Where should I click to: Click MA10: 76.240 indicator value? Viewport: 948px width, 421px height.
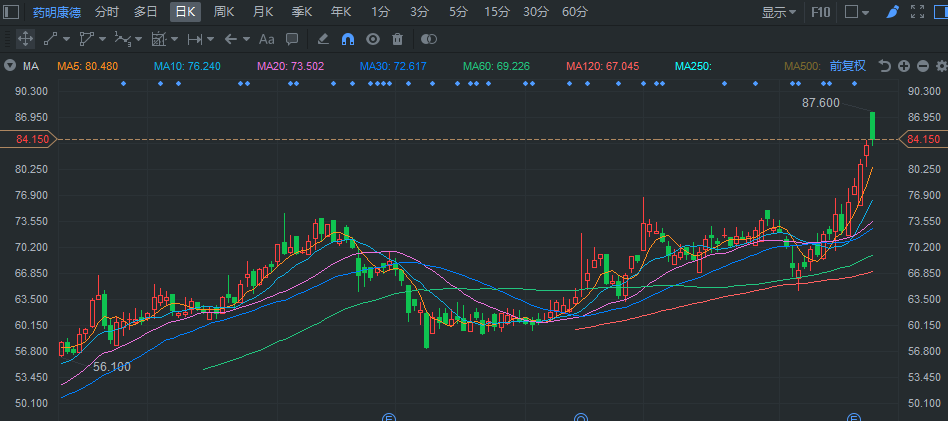coord(187,66)
